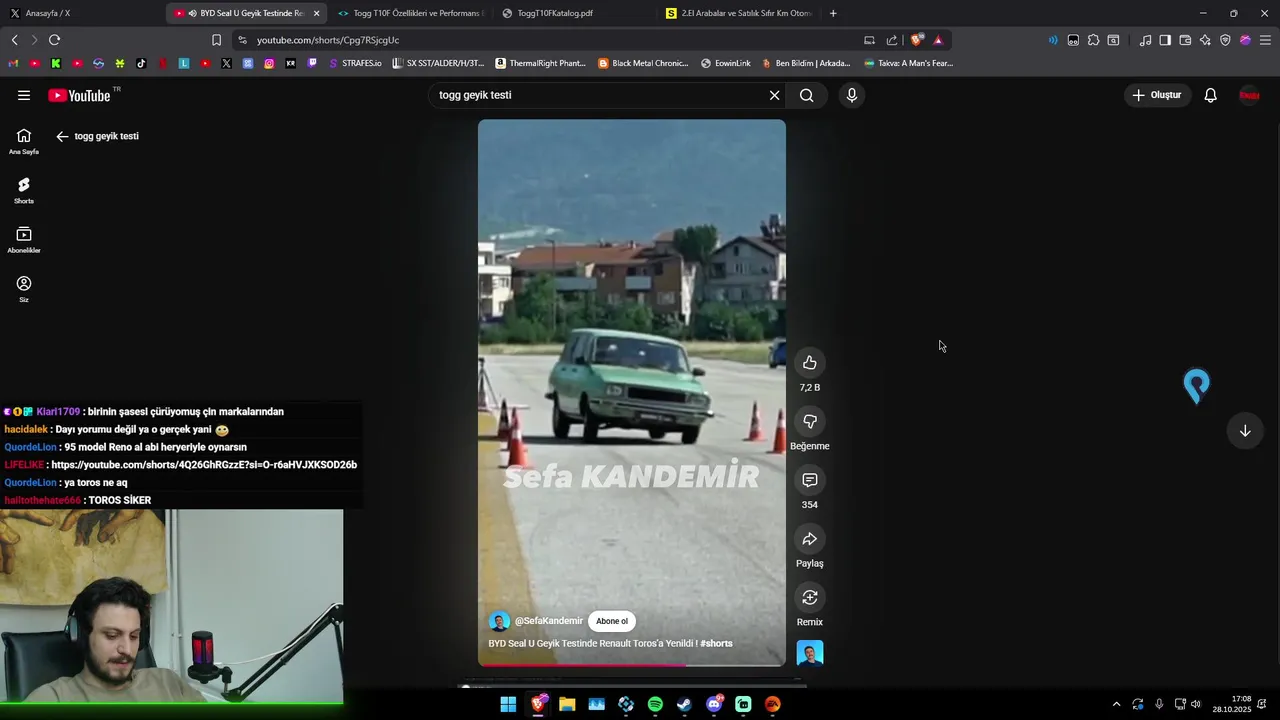
Task: Click the #shorts hashtag in the title
Action: (716, 643)
